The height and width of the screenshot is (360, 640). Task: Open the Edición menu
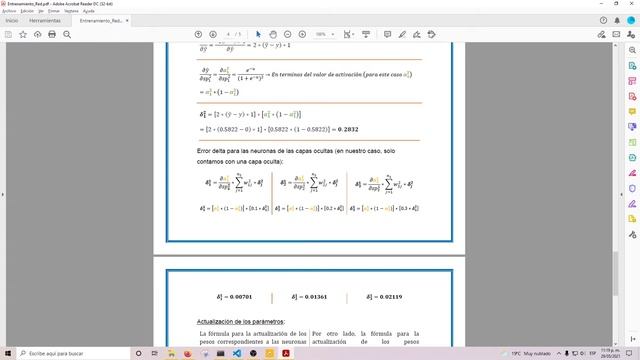pyautogui.click(x=27, y=11)
